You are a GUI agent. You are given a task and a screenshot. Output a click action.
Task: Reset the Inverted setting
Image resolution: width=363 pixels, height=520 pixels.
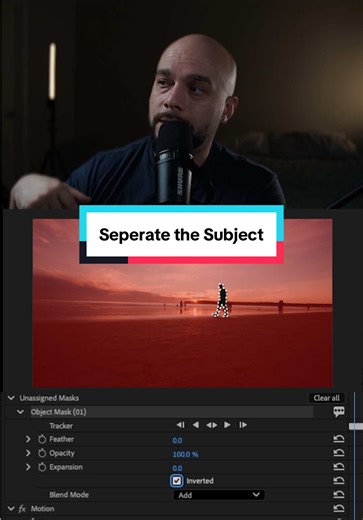tap(339, 481)
